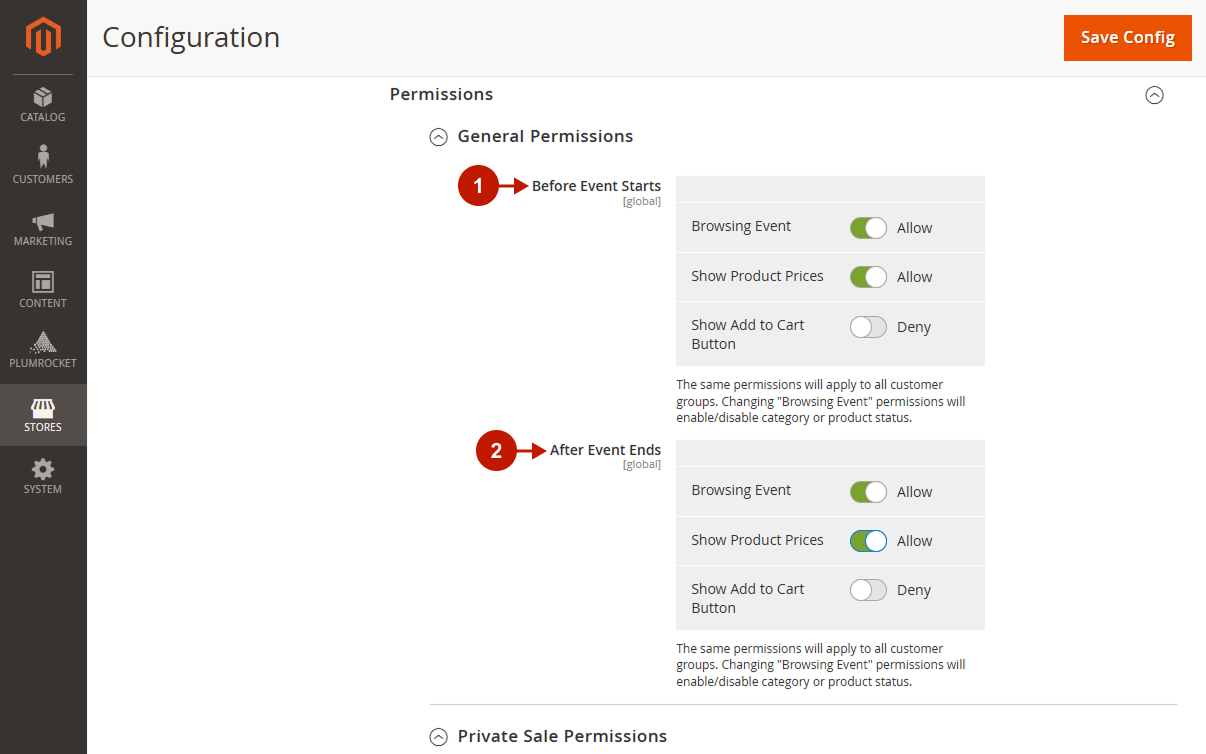The image size is (1206, 754).
Task: Enable Show Add to Cart Button before event
Action: click(x=868, y=327)
